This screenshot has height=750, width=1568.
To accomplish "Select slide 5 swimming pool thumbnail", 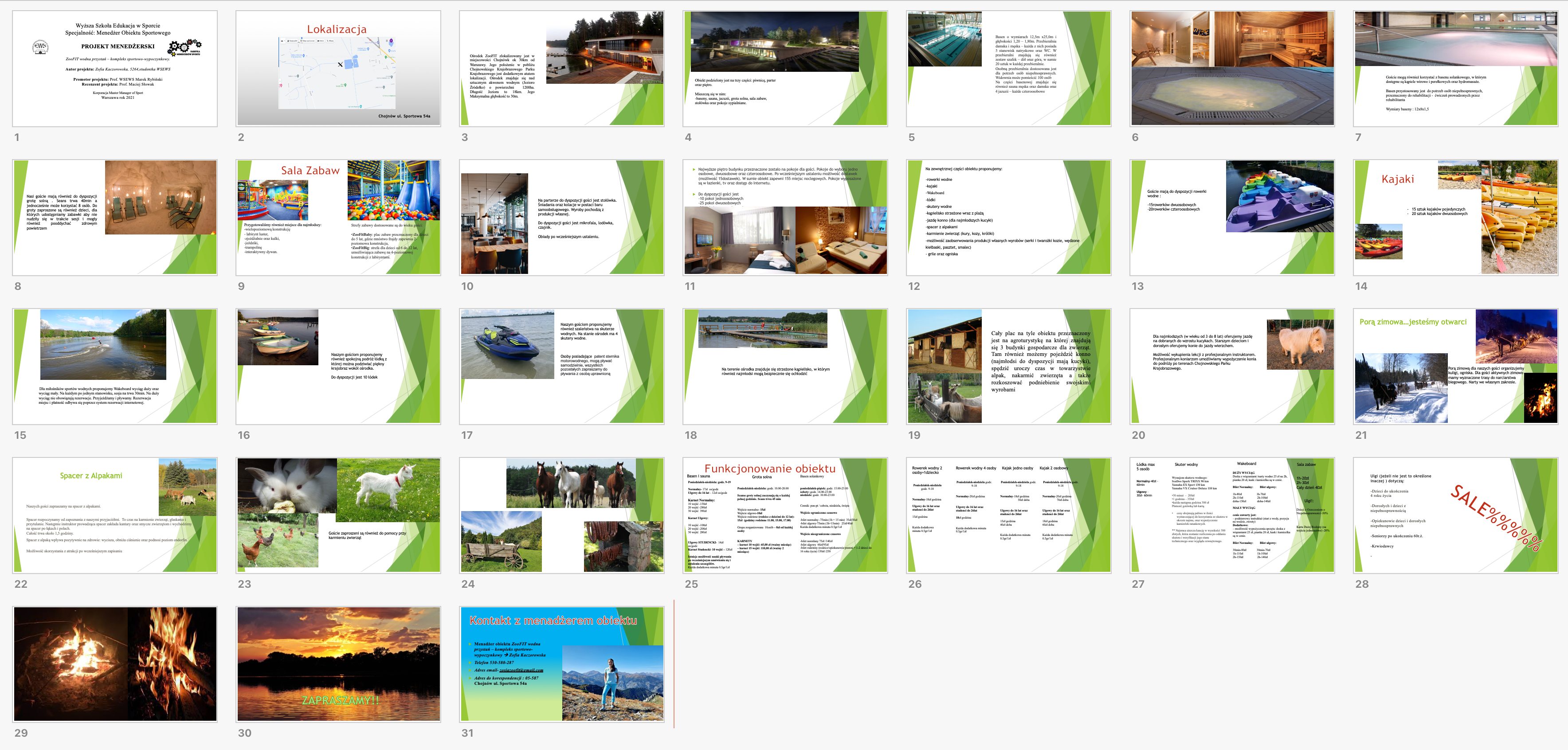I will (1008, 68).
